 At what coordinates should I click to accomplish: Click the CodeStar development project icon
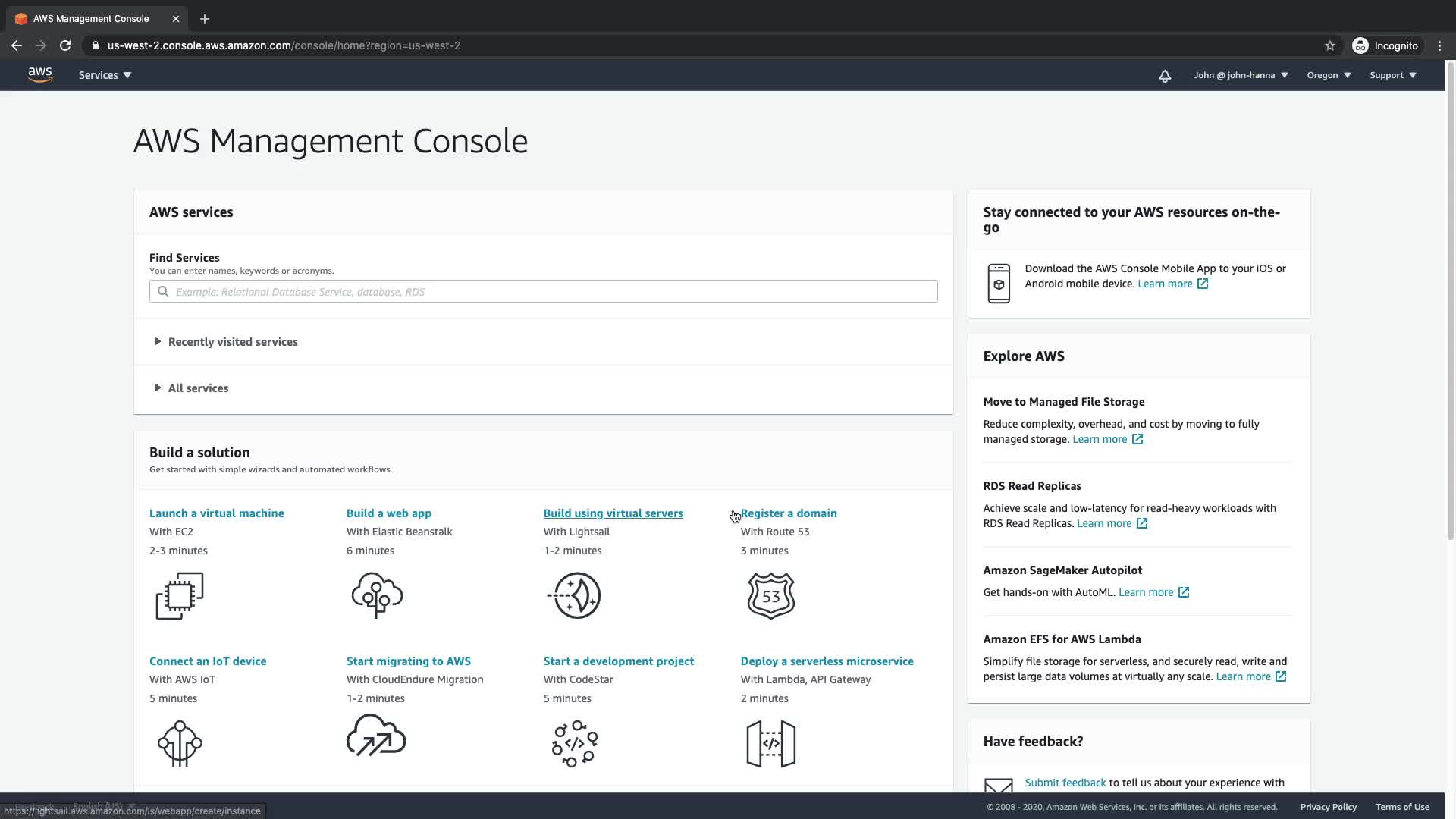click(x=575, y=743)
